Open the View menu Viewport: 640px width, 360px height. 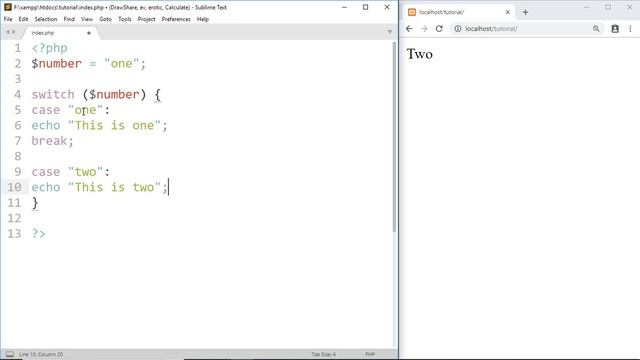pos(87,19)
